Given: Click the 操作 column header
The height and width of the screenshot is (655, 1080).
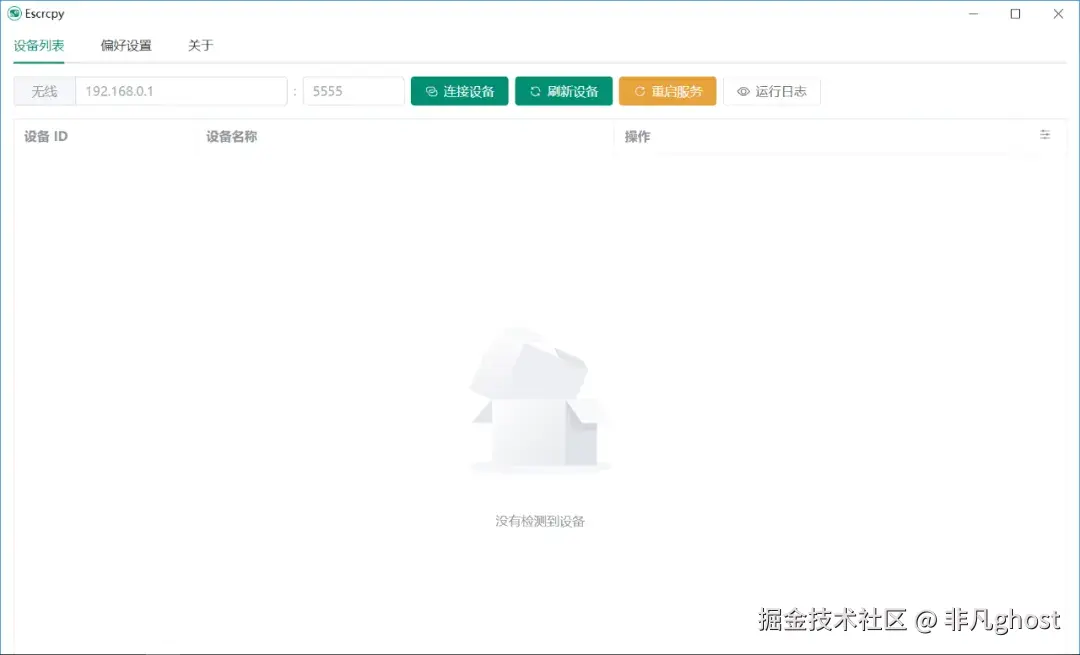Looking at the screenshot, I should coord(637,136).
